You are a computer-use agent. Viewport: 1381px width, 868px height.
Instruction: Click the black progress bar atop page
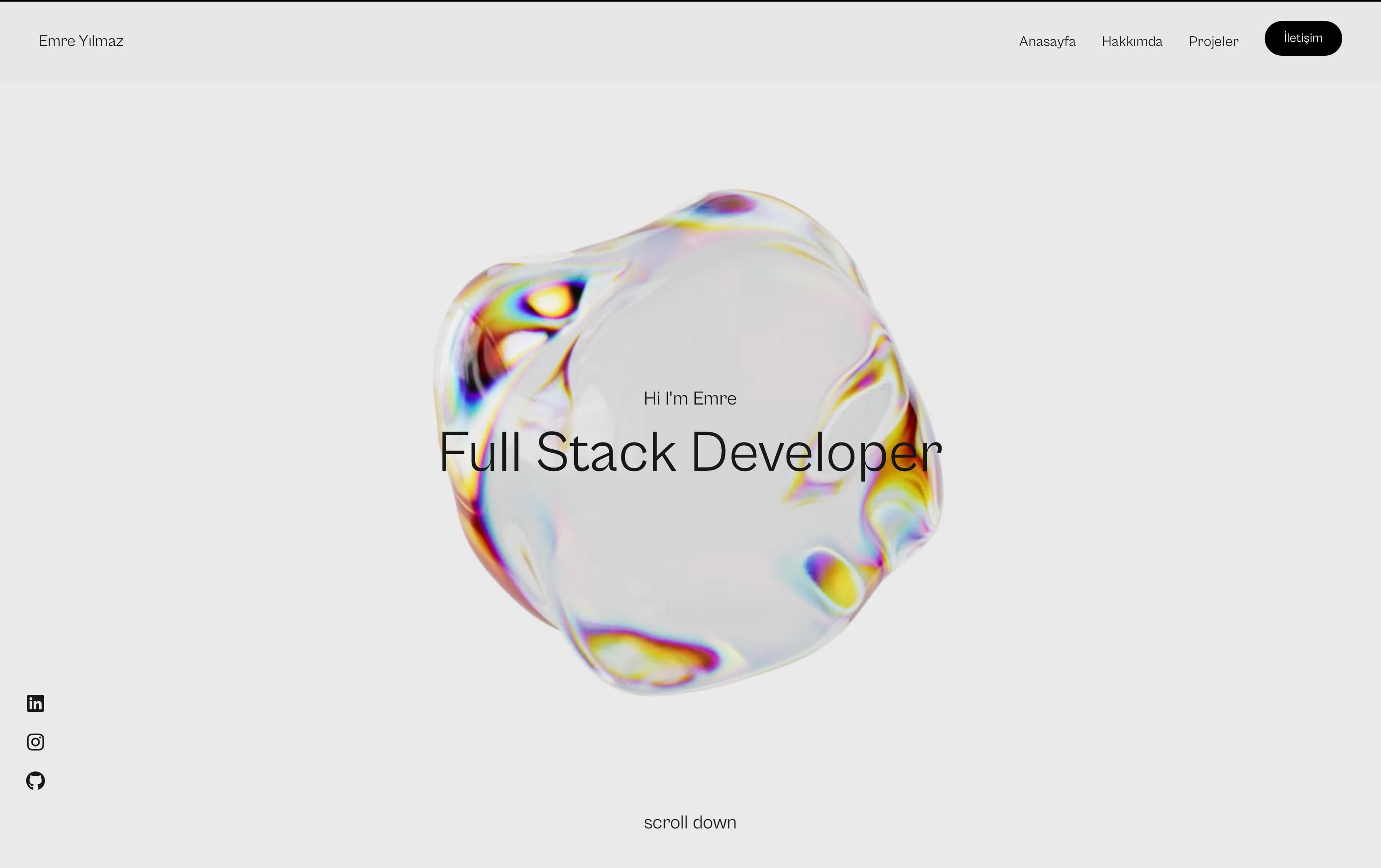click(690, 0)
